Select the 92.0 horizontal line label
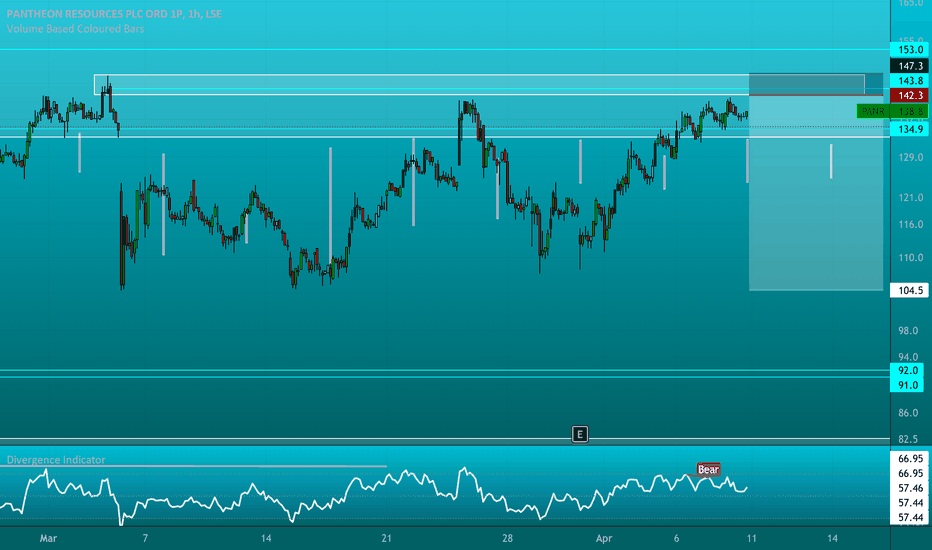Viewport: 932px width, 550px height. pyautogui.click(x=907, y=370)
